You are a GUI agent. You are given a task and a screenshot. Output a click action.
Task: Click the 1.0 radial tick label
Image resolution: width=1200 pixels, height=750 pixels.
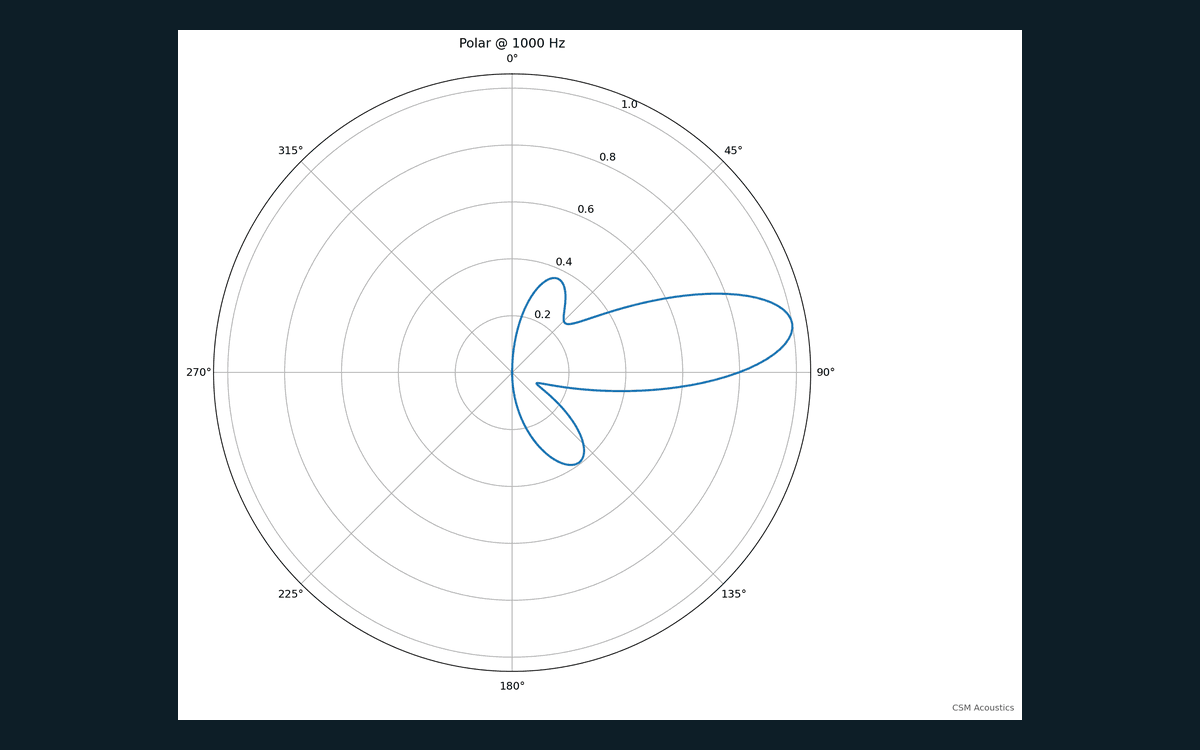pos(629,105)
